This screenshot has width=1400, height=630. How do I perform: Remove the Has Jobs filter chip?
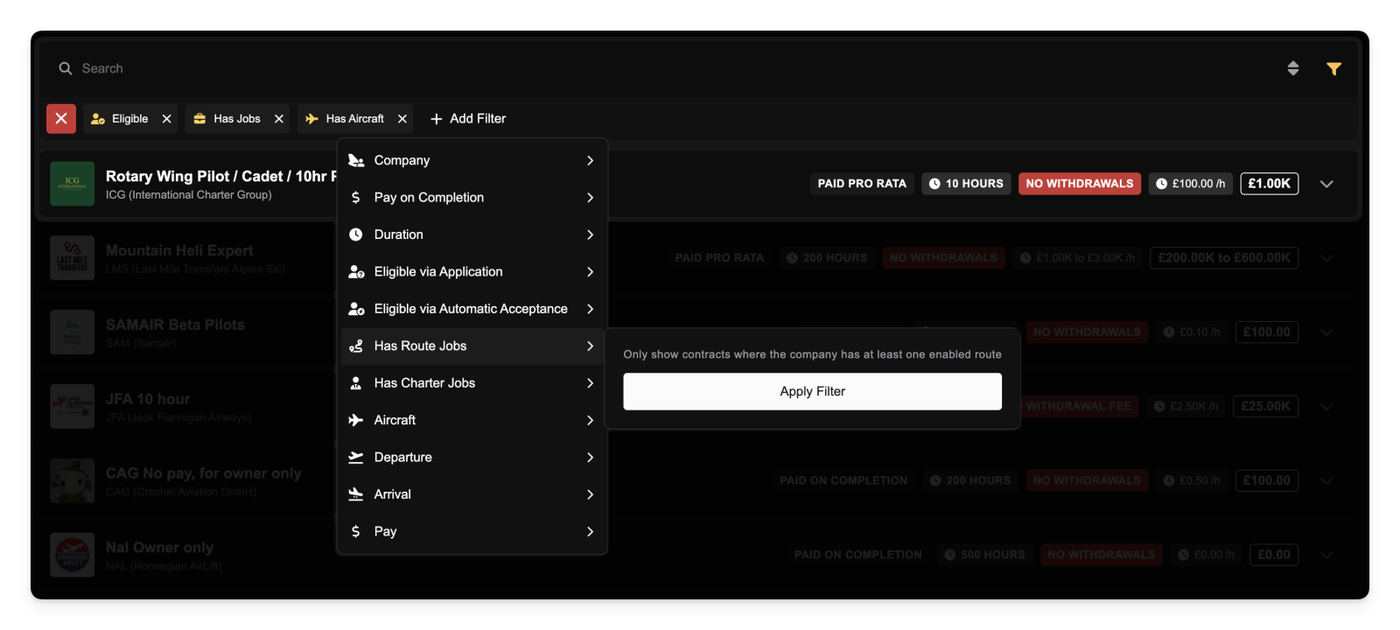point(279,119)
